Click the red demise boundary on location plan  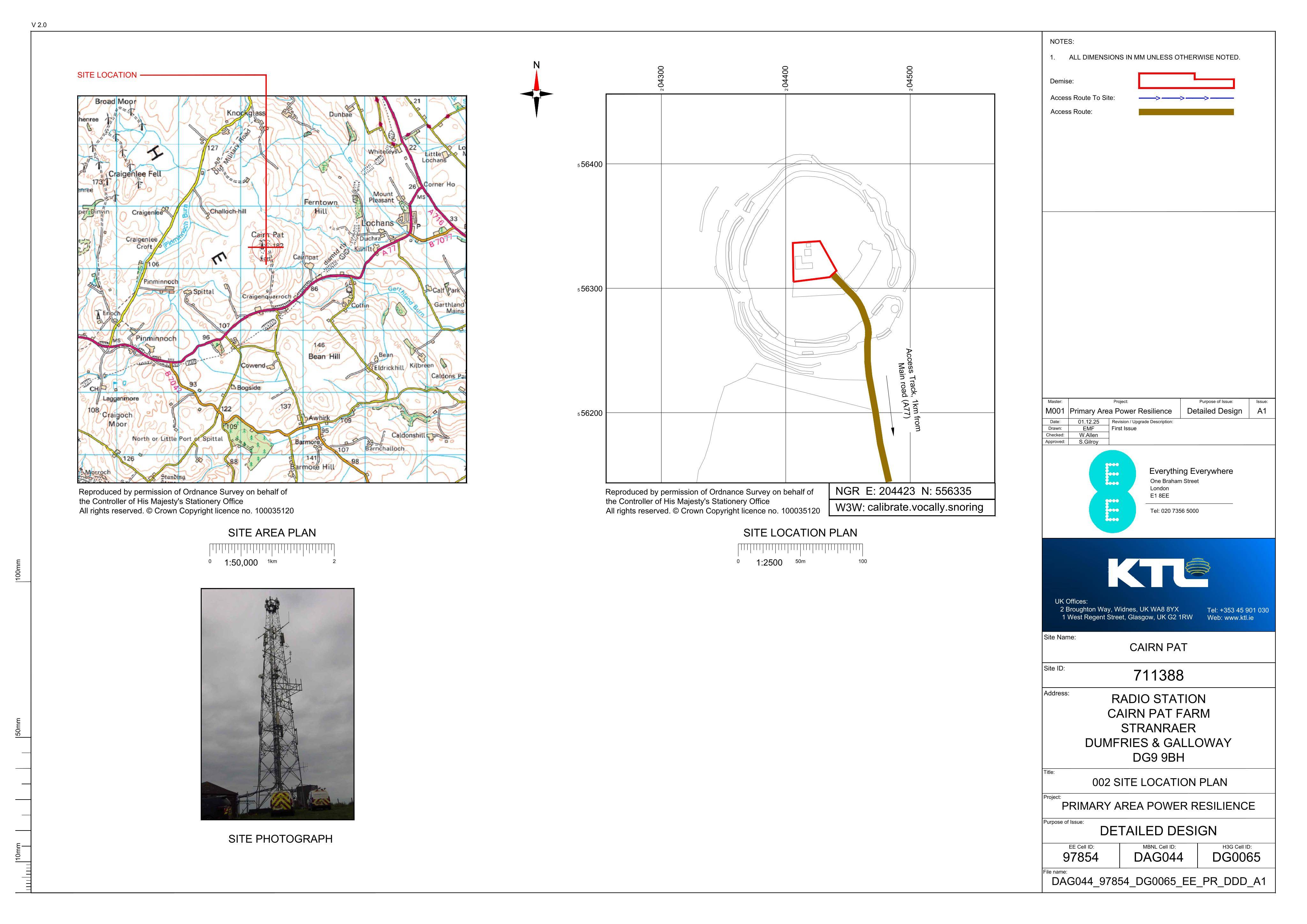(x=814, y=261)
